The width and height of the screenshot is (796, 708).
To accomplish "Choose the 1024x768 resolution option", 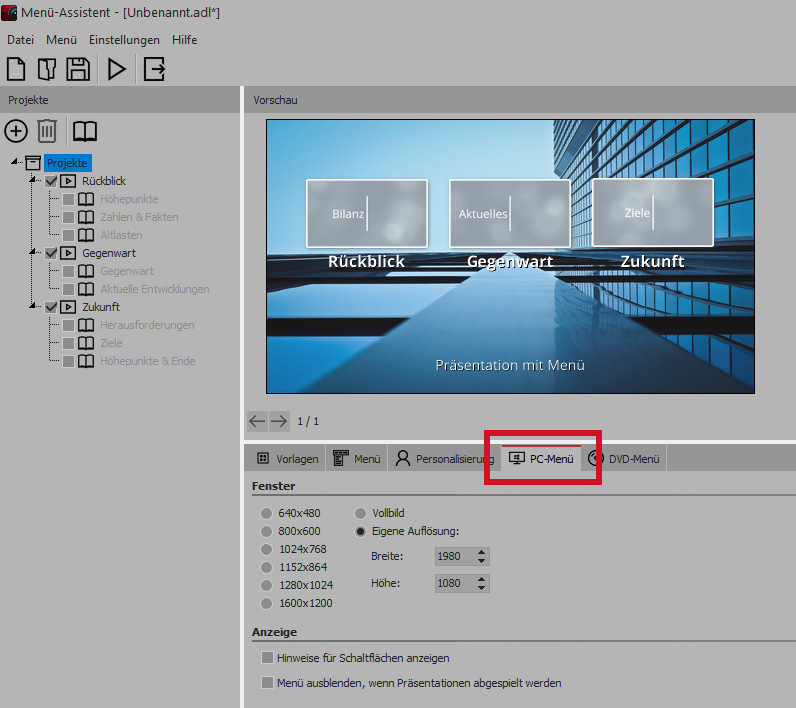I will tap(267, 549).
